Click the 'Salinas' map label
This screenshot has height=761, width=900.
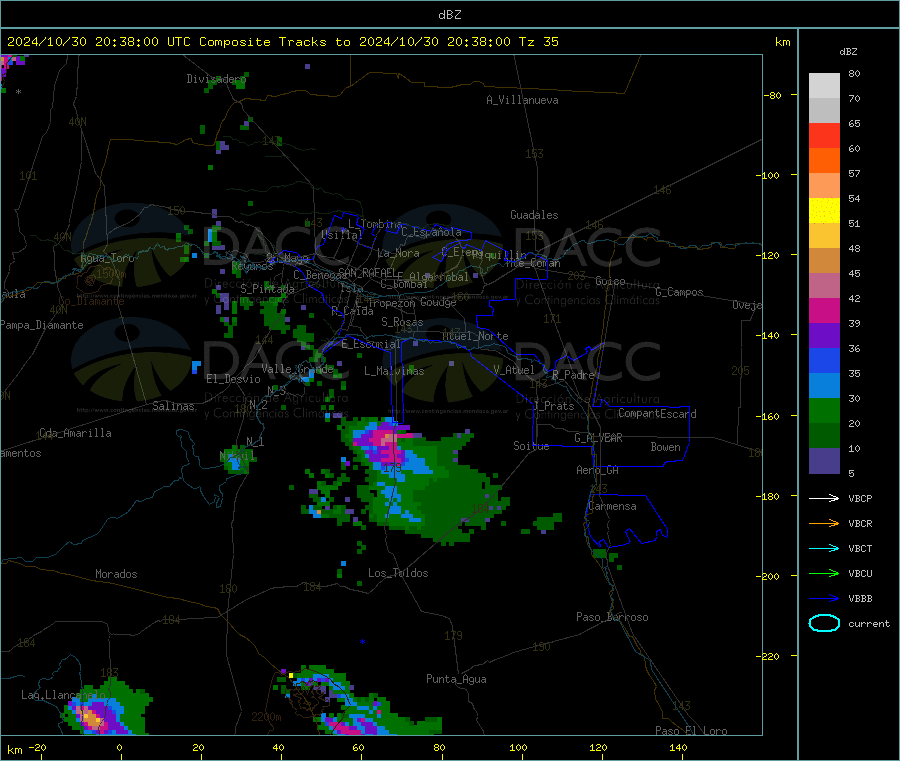point(173,406)
